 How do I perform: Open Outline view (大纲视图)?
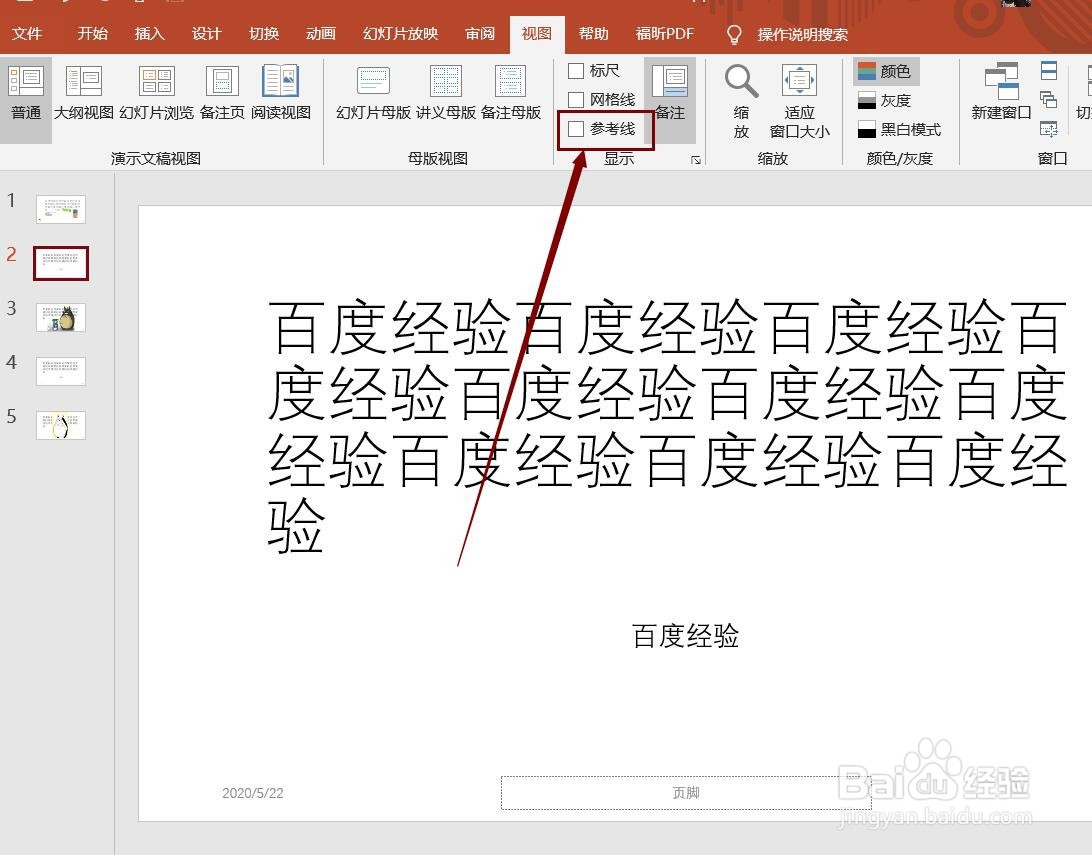[x=84, y=93]
